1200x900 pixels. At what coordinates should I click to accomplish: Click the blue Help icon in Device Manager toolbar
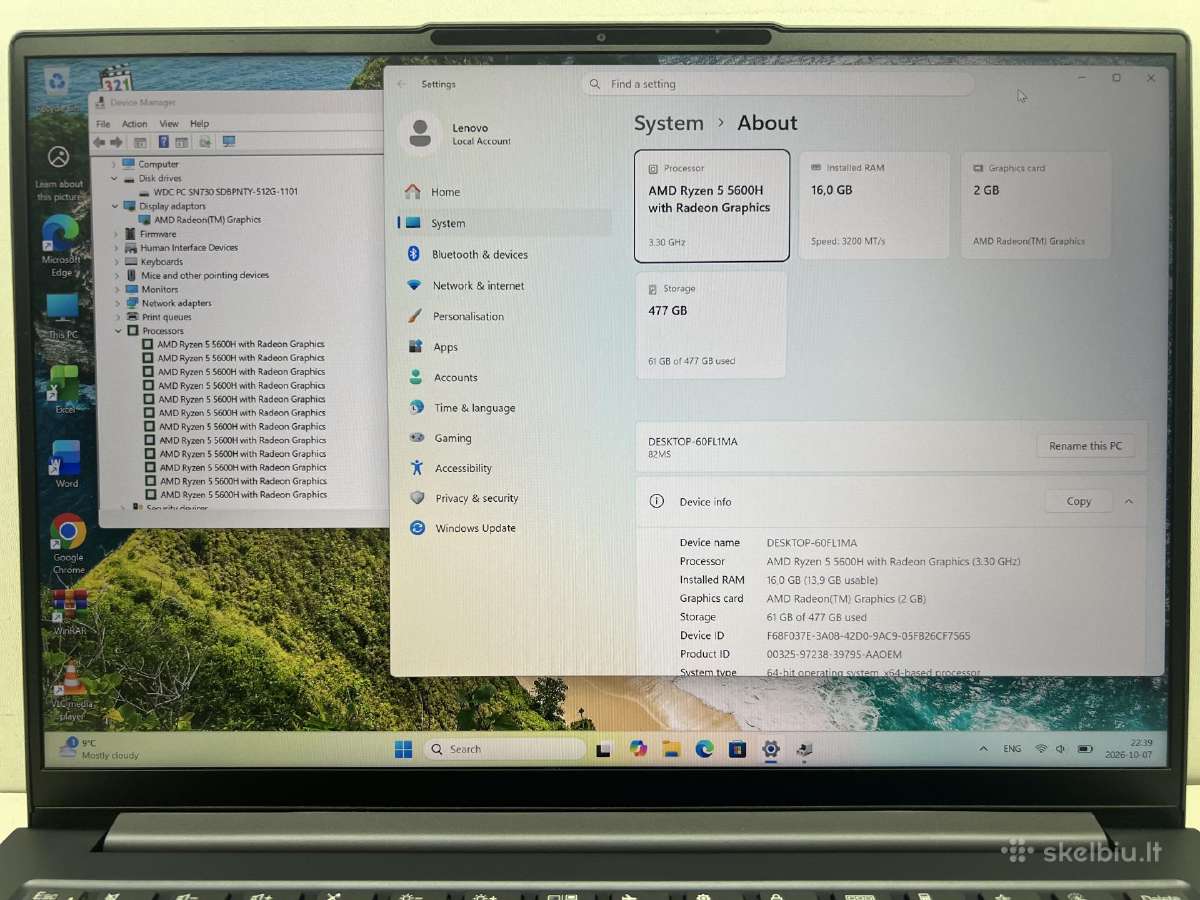coord(164,142)
